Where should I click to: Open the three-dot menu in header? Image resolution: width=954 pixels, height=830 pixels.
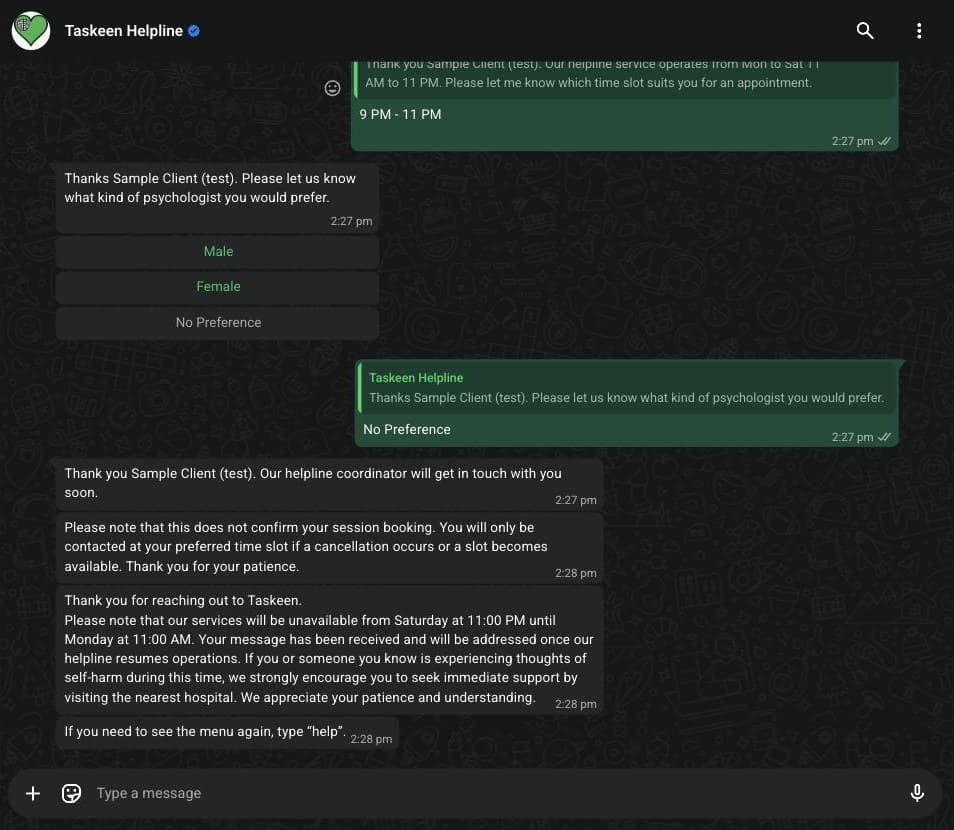pos(919,30)
